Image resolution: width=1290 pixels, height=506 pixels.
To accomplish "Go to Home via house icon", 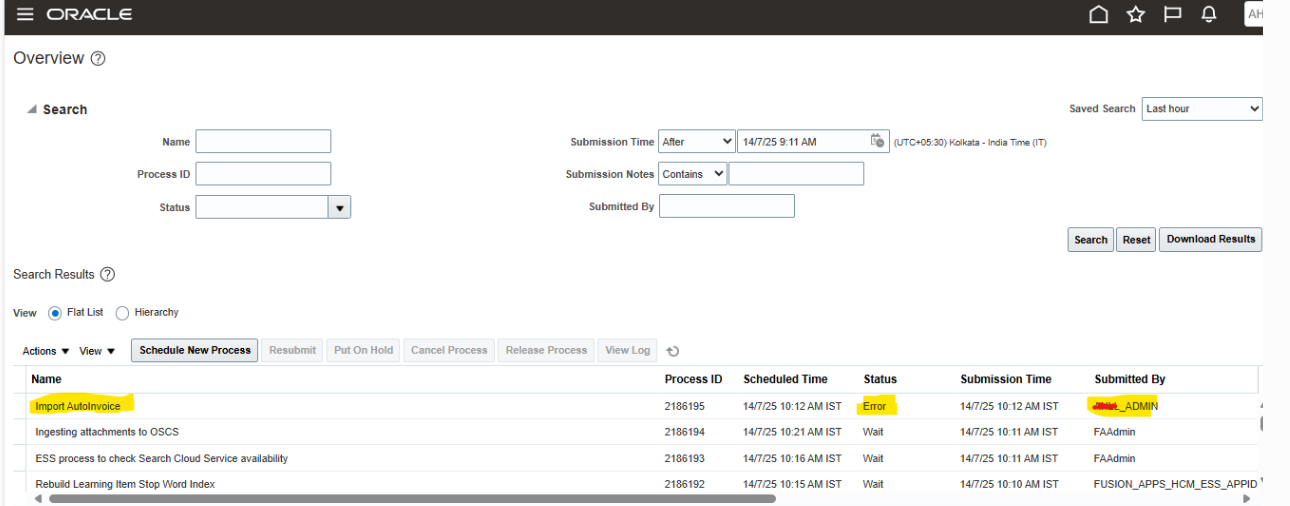I will (1099, 14).
